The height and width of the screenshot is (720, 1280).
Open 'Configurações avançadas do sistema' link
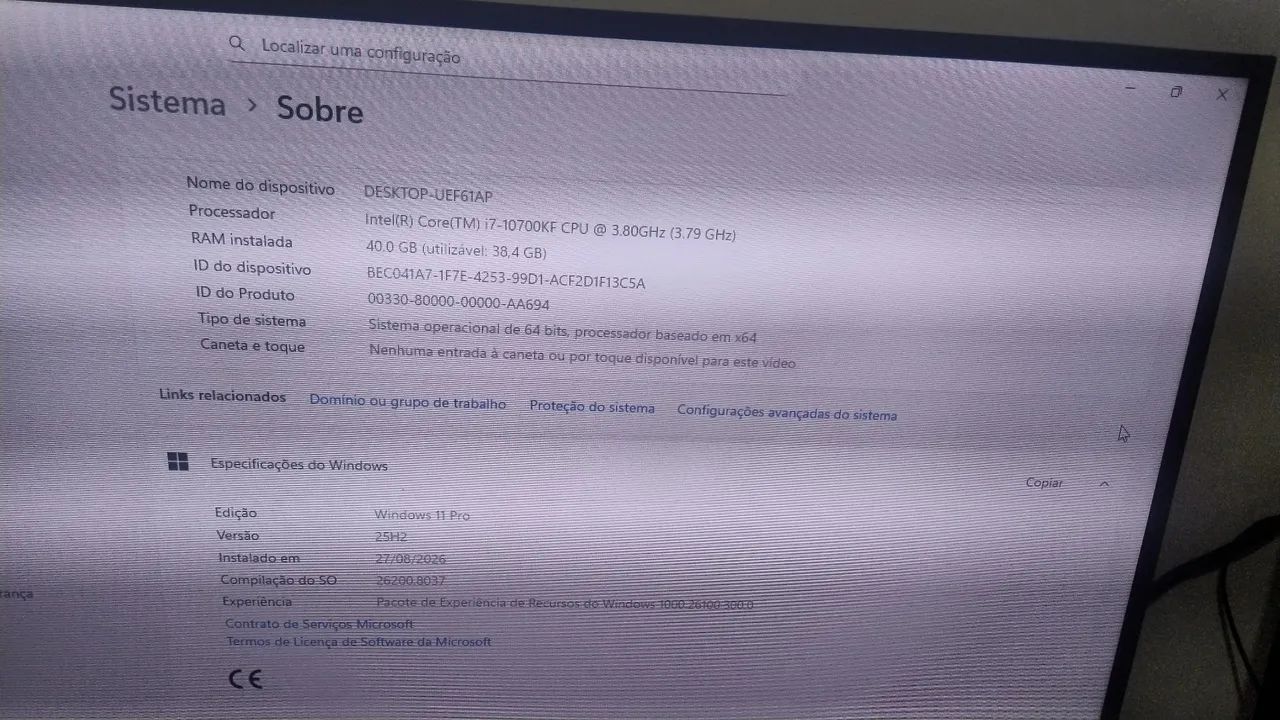[787, 412]
